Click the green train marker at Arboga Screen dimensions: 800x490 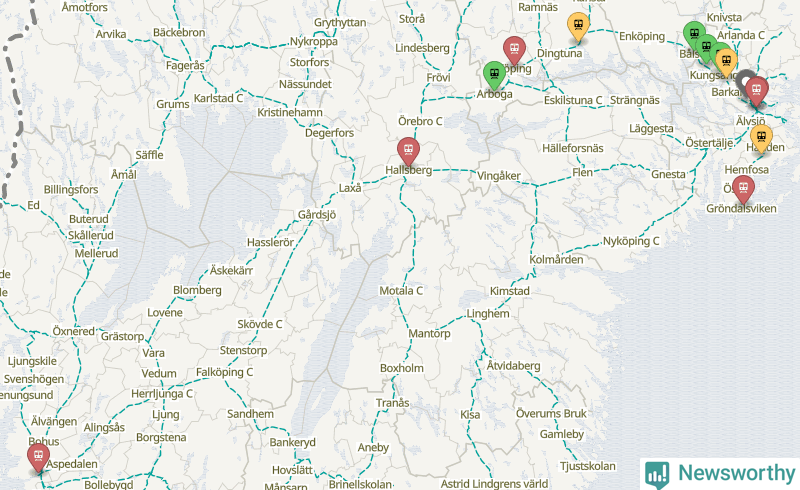click(494, 75)
